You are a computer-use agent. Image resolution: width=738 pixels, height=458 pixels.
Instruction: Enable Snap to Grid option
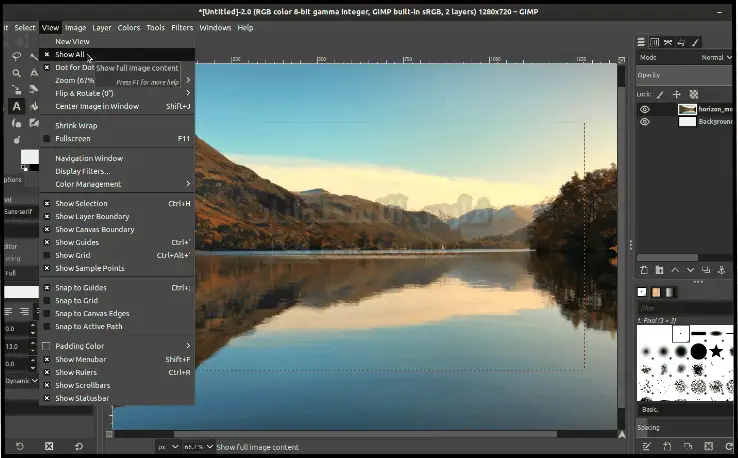pyautogui.click(x=76, y=301)
